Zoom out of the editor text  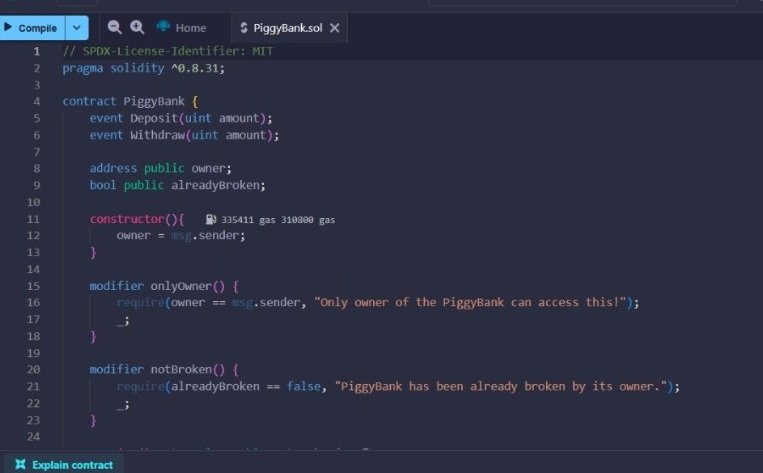[114, 27]
